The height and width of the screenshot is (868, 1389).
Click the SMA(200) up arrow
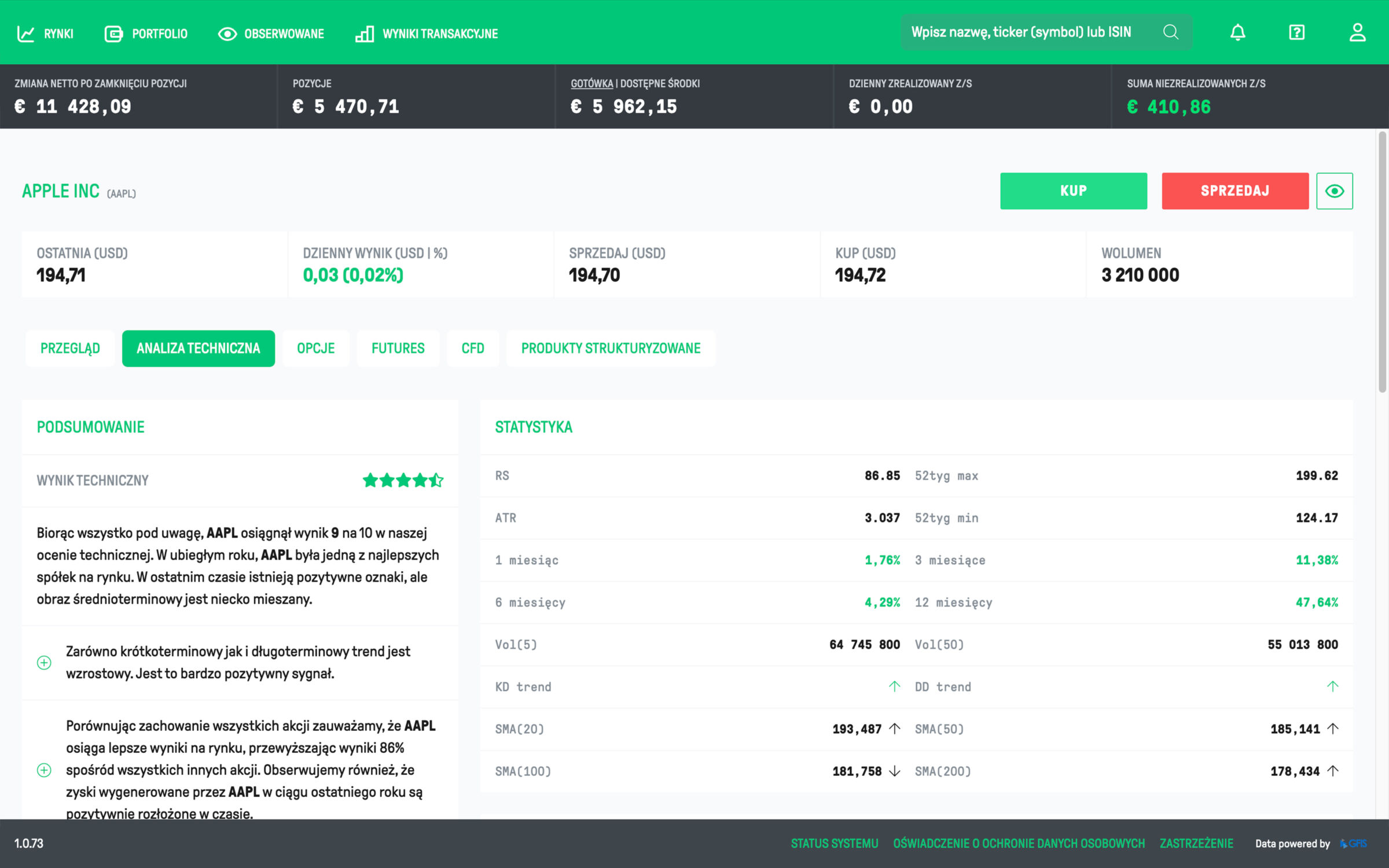pyautogui.click(x=1332, y=771)
